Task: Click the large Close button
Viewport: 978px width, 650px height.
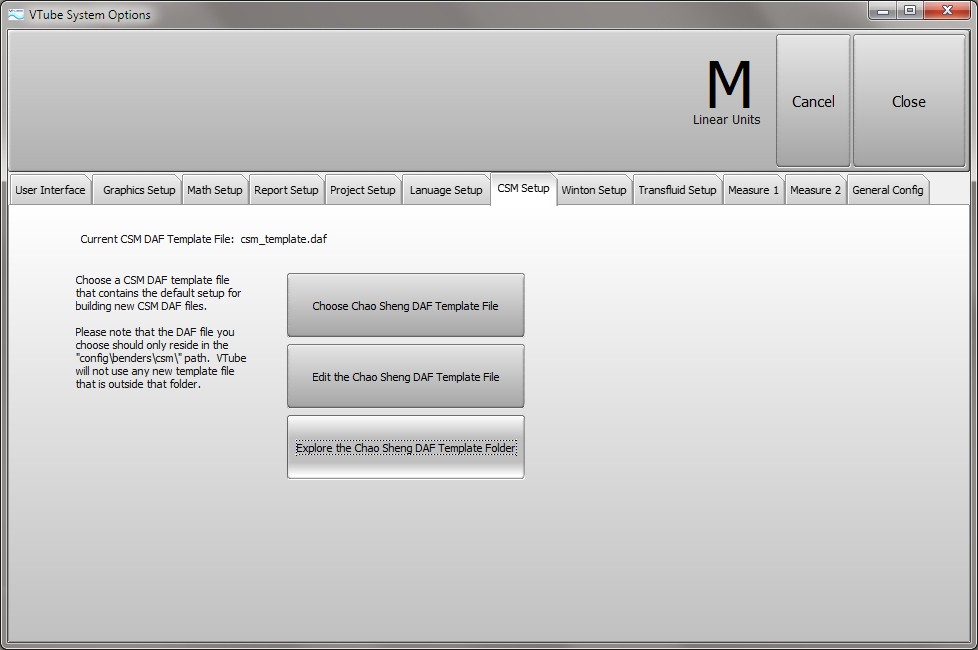Action: tap(908, 101)
